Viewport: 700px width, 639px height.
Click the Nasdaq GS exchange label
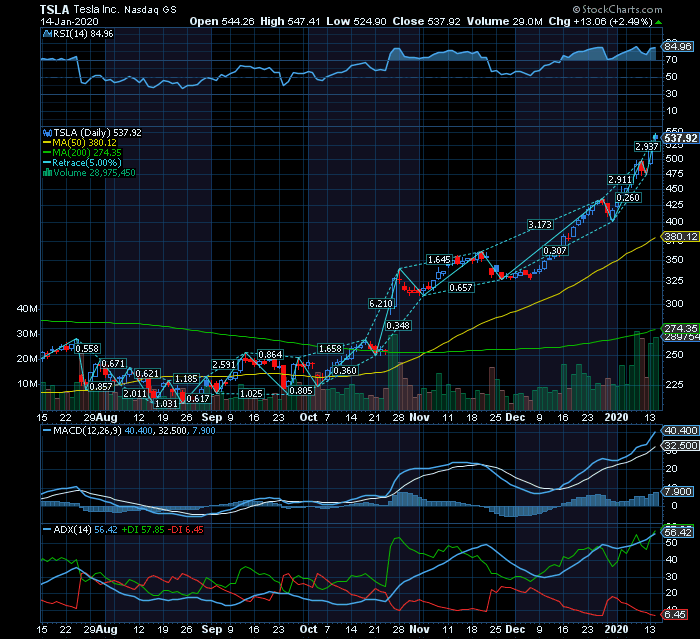point(150,10)
